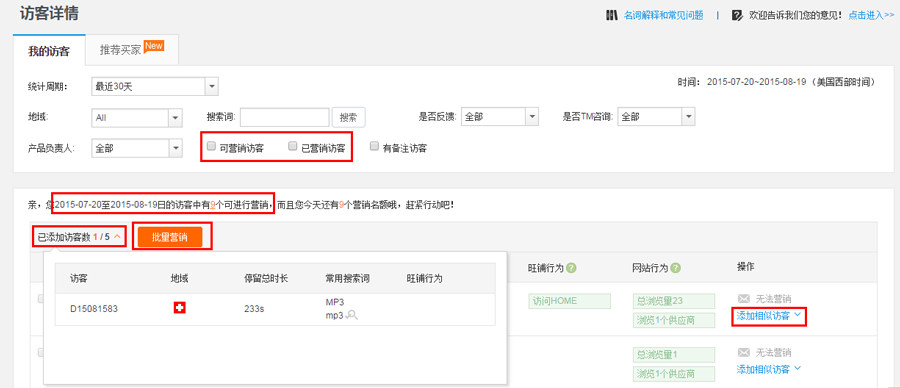
Task: Click visitor ID D15081583
Action: [x=94, y=309]
